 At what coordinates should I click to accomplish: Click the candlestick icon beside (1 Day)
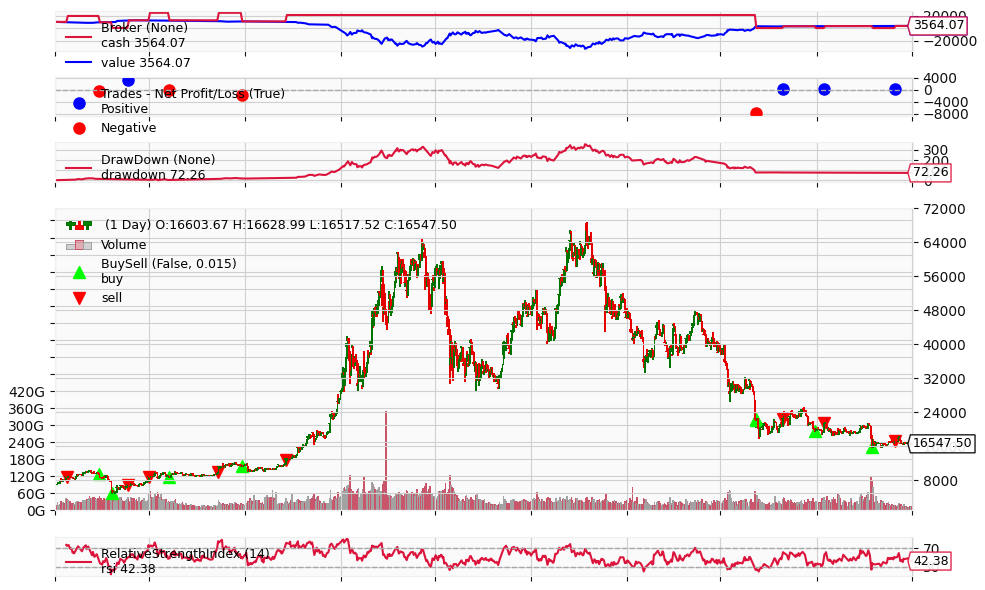pos(79,225)
